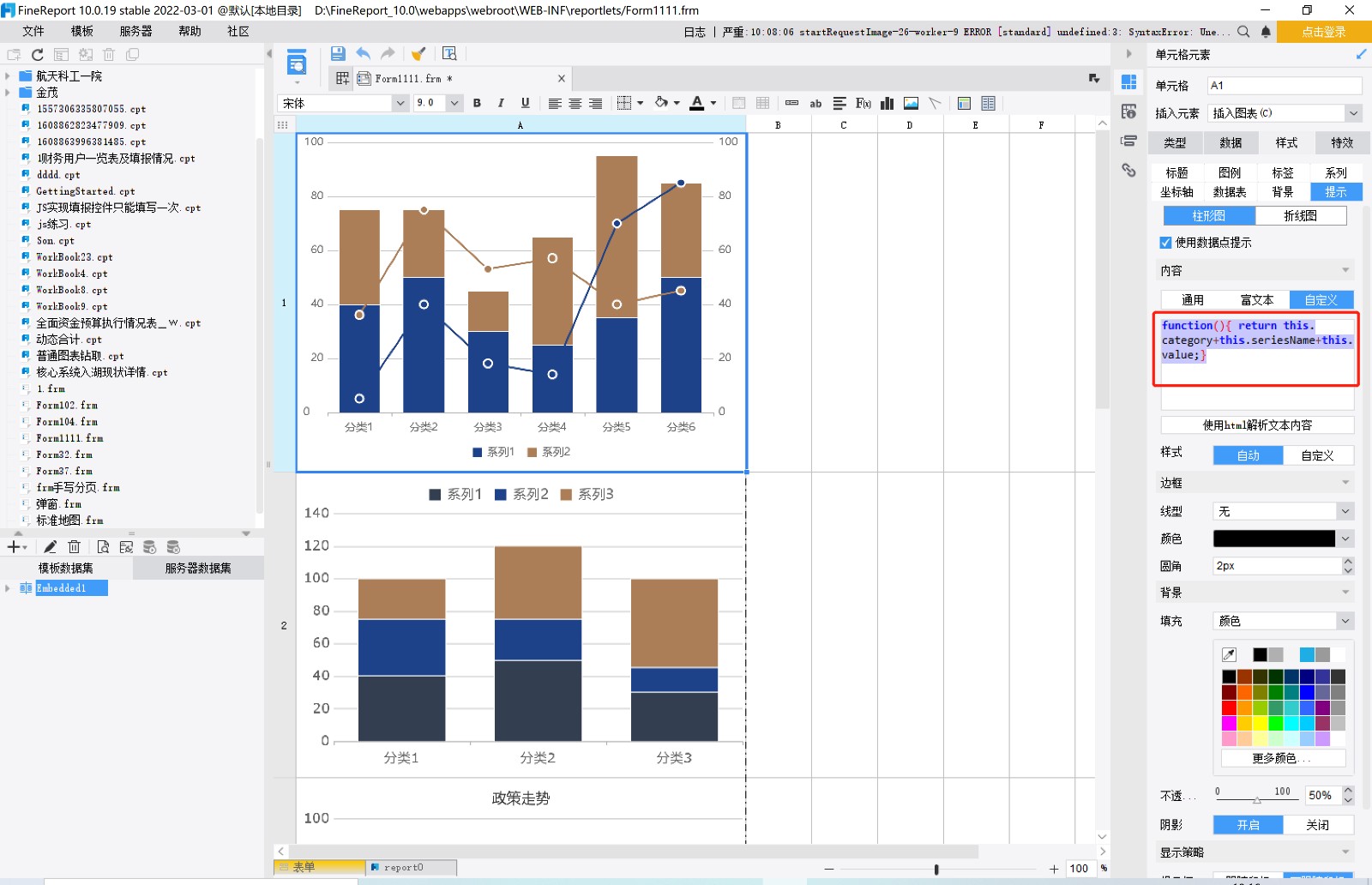Screen dimensions: 1372x885
Task: Expand the Embedded1 dataset node
Action: [8, 588]
